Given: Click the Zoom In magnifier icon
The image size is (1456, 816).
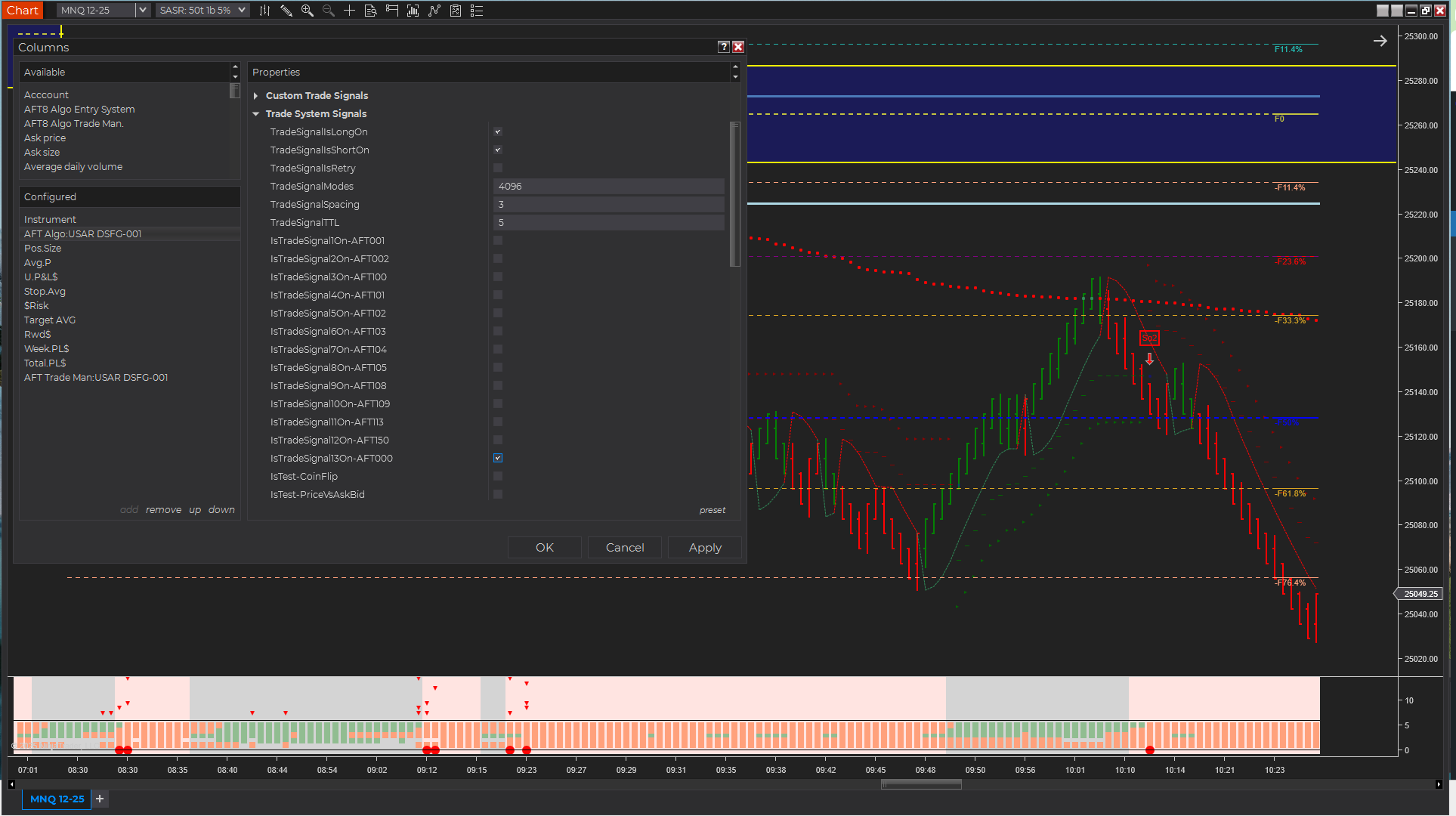Looking at the screenshot, I should click(307, 11).
